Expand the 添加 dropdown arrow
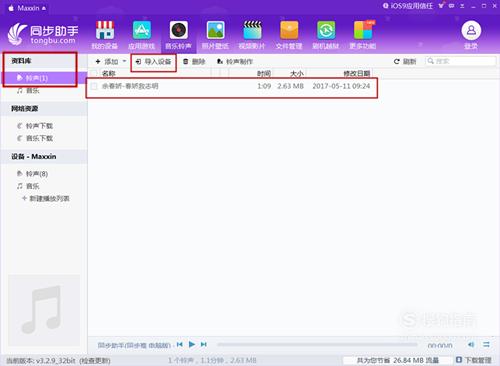The height and width of the screenshot is (366, 500). click(124, 61)
